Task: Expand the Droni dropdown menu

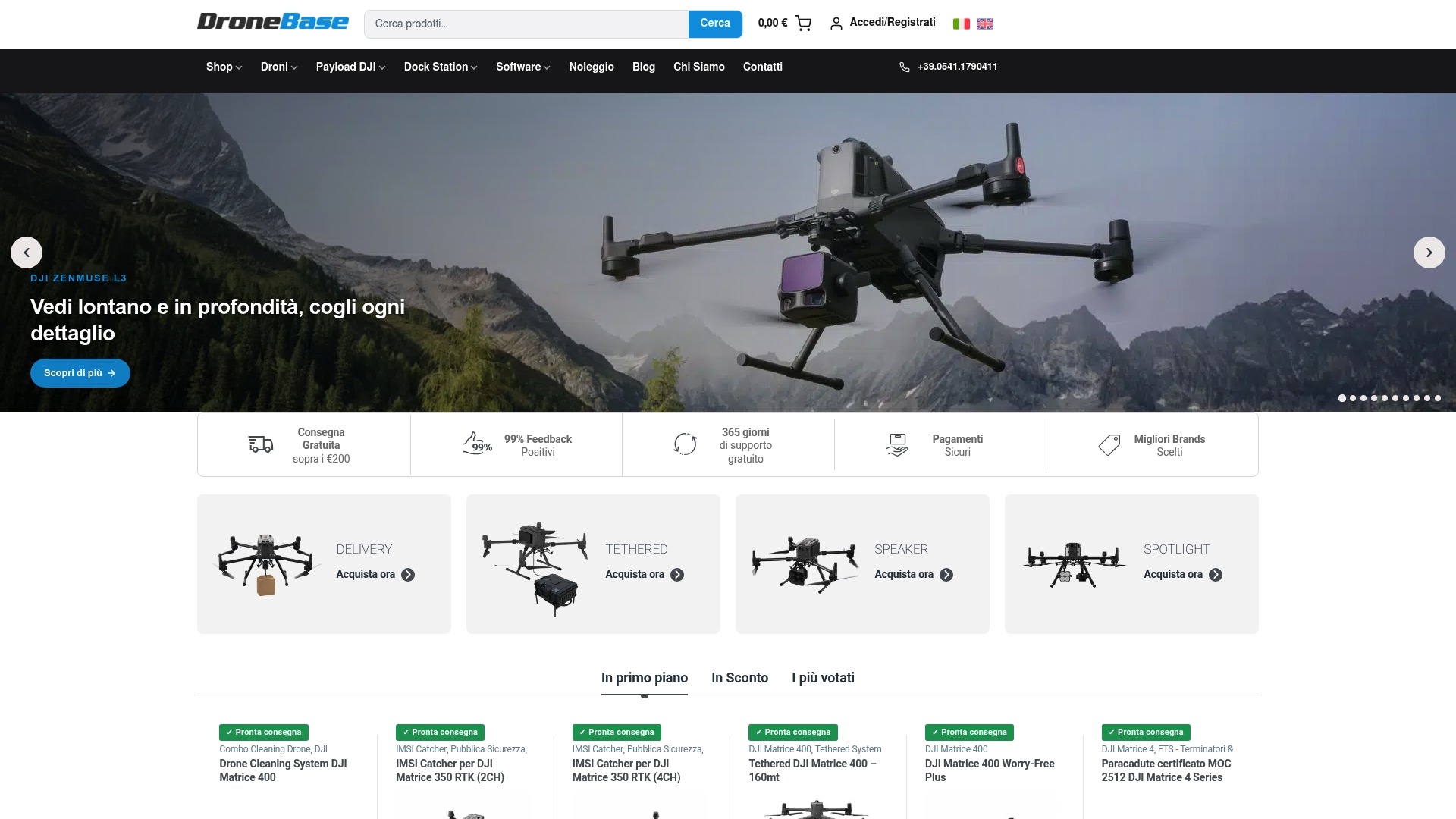Action: tap(279, 67)
